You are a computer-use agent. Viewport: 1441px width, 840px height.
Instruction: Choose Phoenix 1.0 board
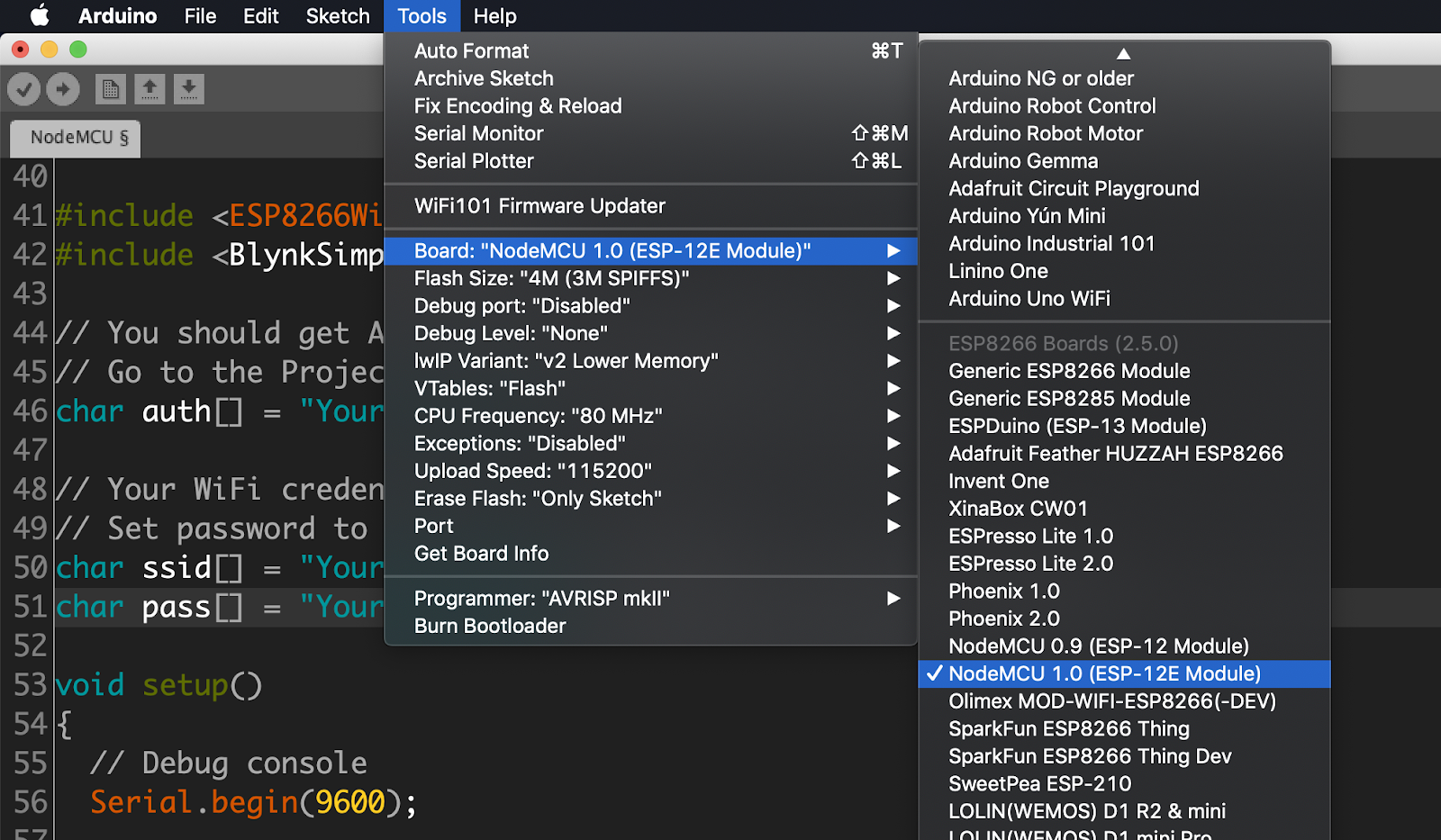1124,592
